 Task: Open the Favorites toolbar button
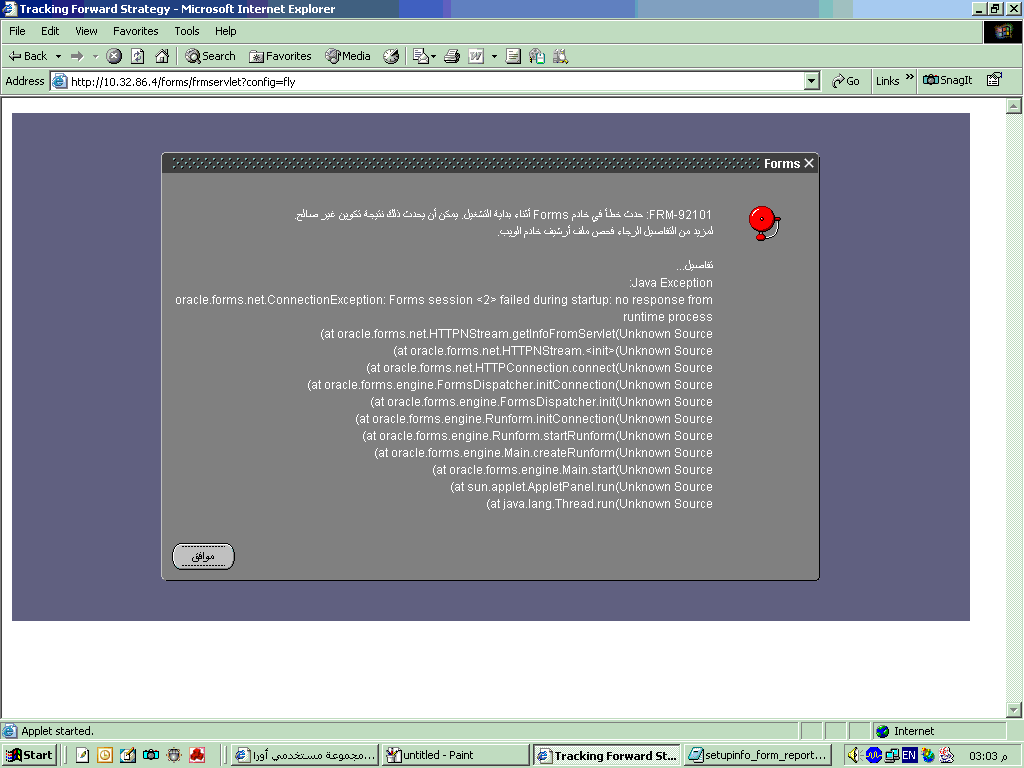[280, 56]
